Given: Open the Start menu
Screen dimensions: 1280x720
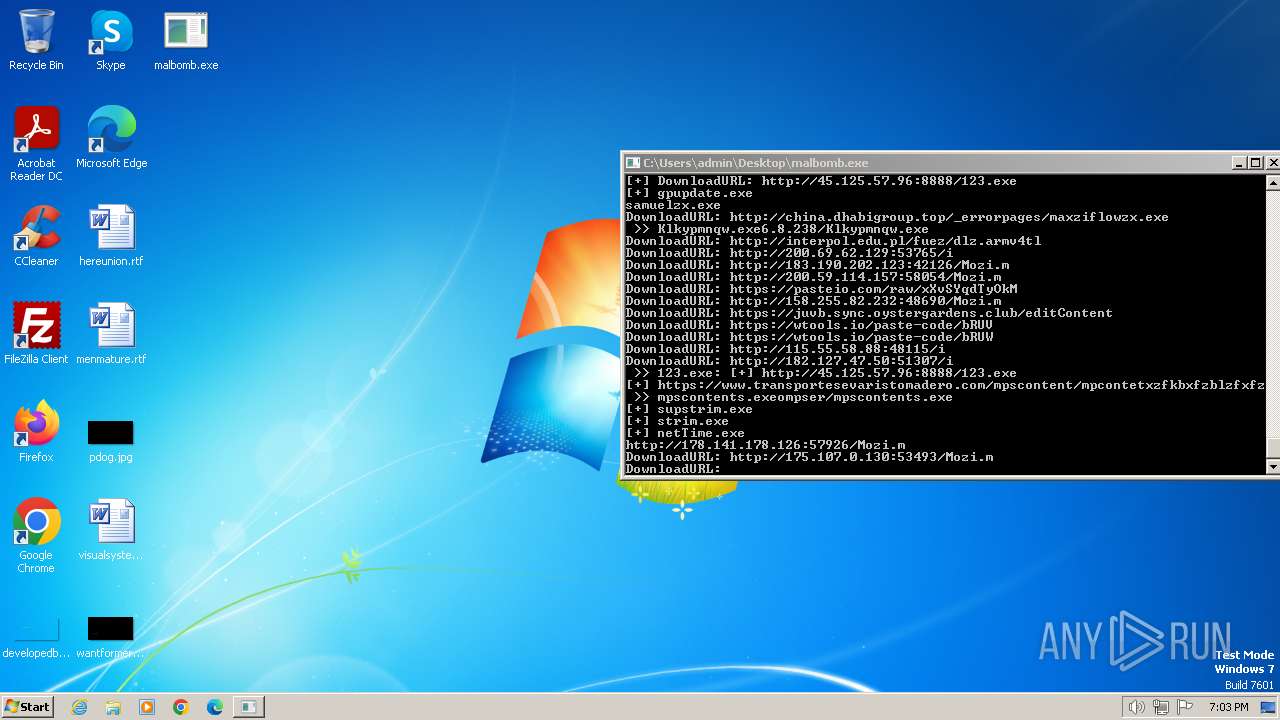Looking at the screenshot, I should tap(27, 706).
